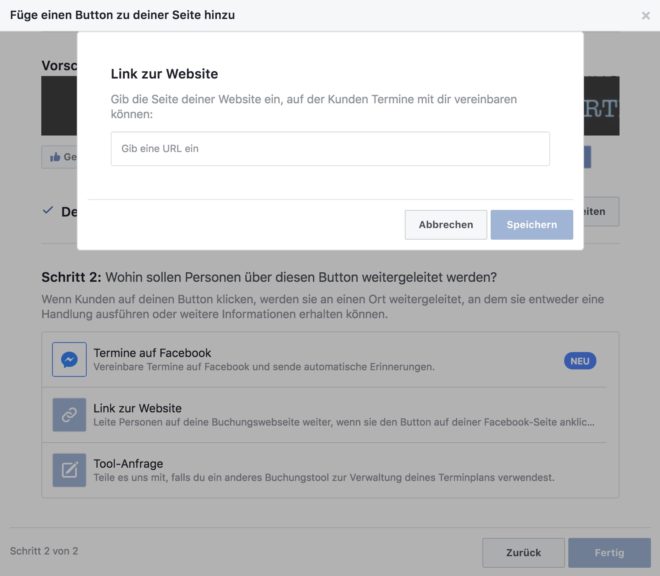660x576 pixels.
Task: Click the Schritt 2 von 2 indicator
Action: point(44,551)
